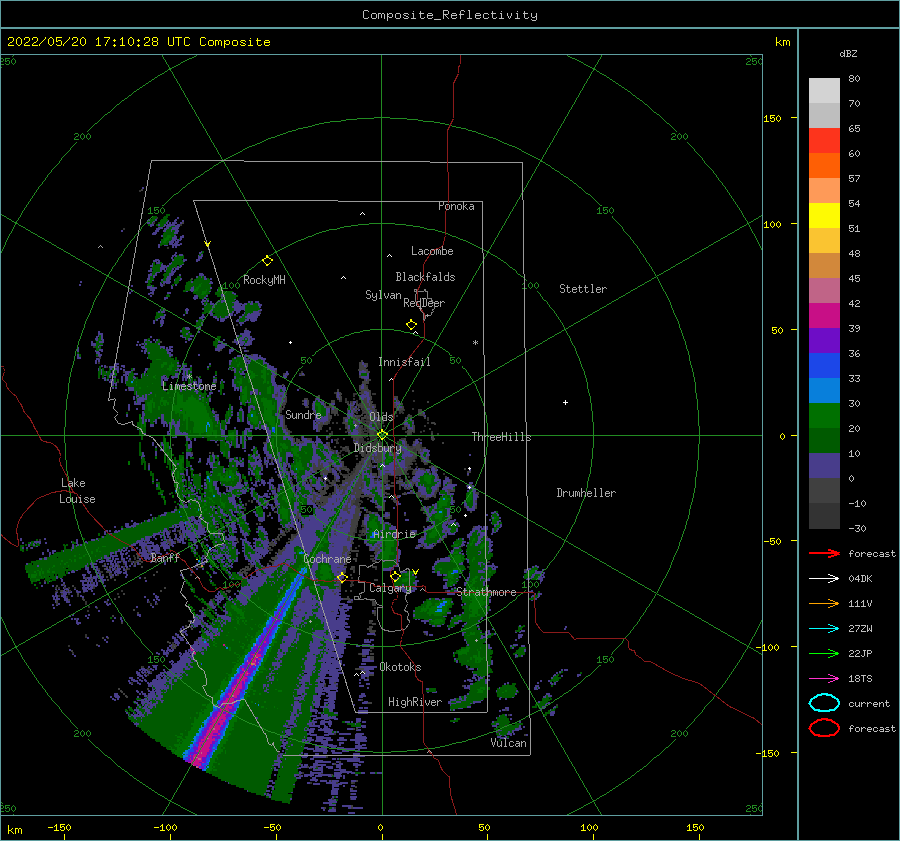Pick the lightest gray top swatch in legend
The image size is (900, 841).
[x=824, y=91]
